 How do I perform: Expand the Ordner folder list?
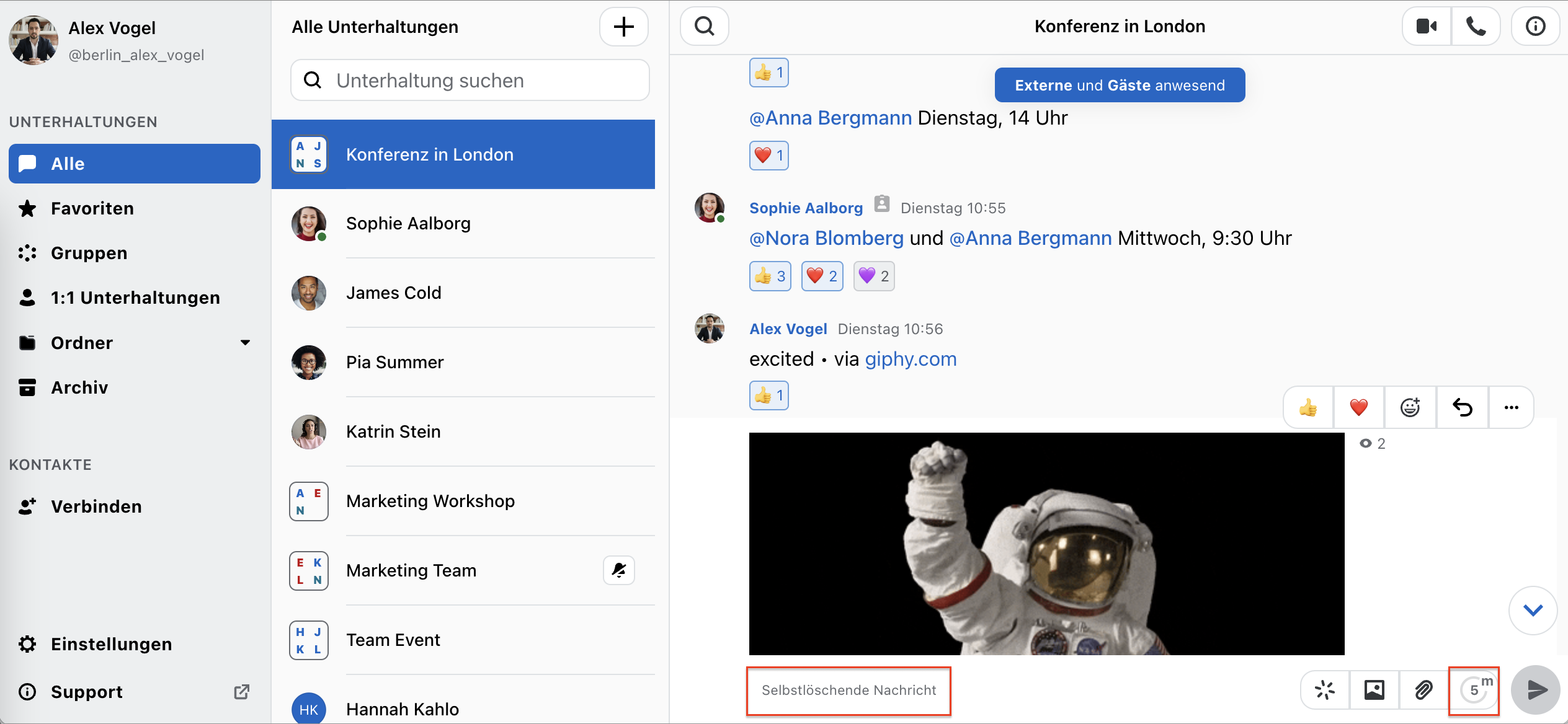coord(245,343)
